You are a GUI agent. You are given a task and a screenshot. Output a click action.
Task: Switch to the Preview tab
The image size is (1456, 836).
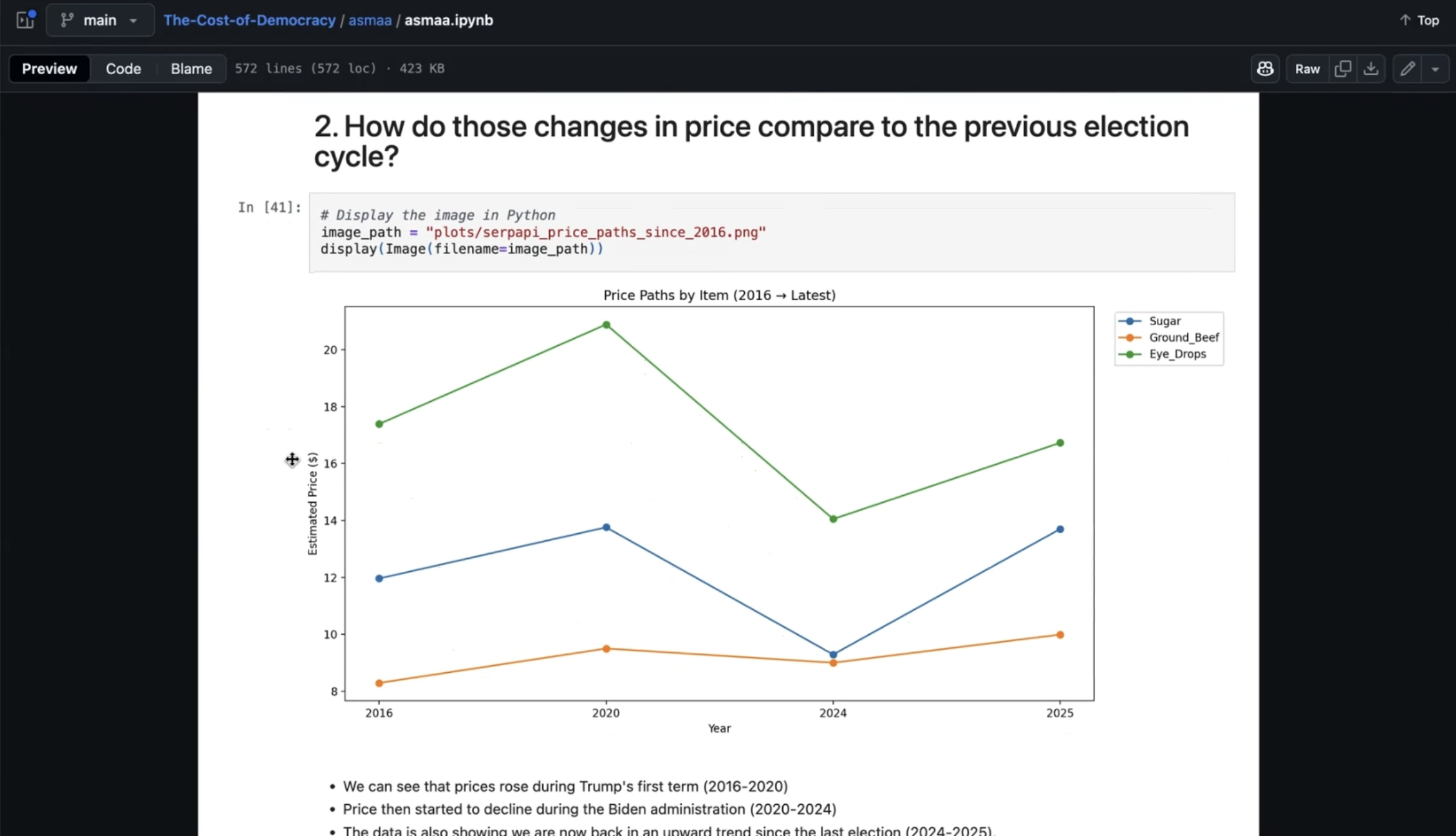pyautogui.click(x=49, y=69)
